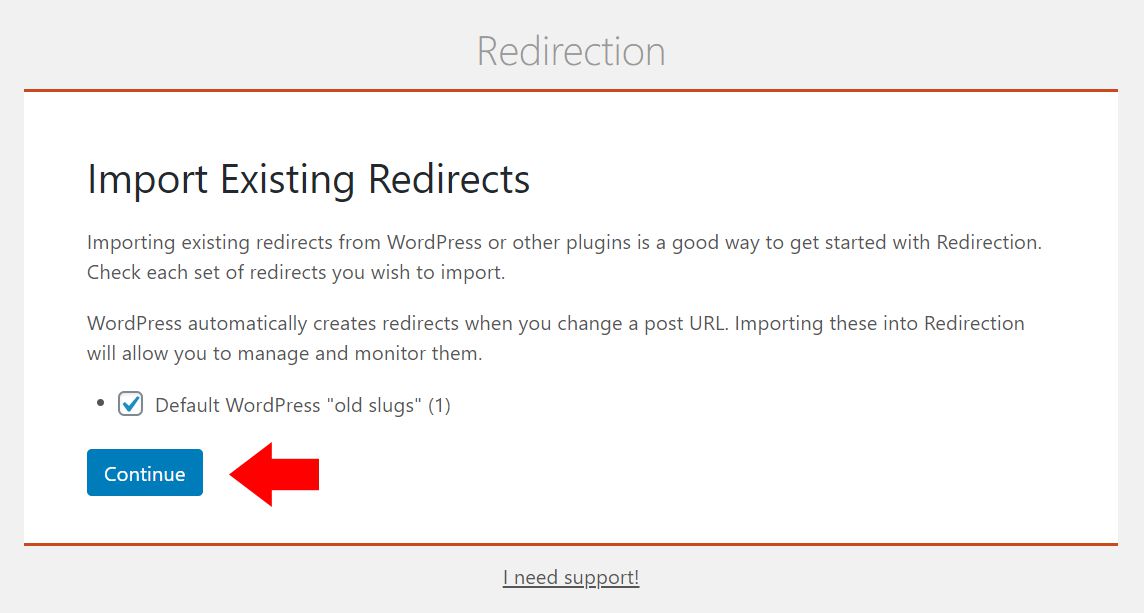The width and height of the screenshot is (1144, 613).
Task: Click the old slugs count "(1)" text
Action: click(441, 405)
